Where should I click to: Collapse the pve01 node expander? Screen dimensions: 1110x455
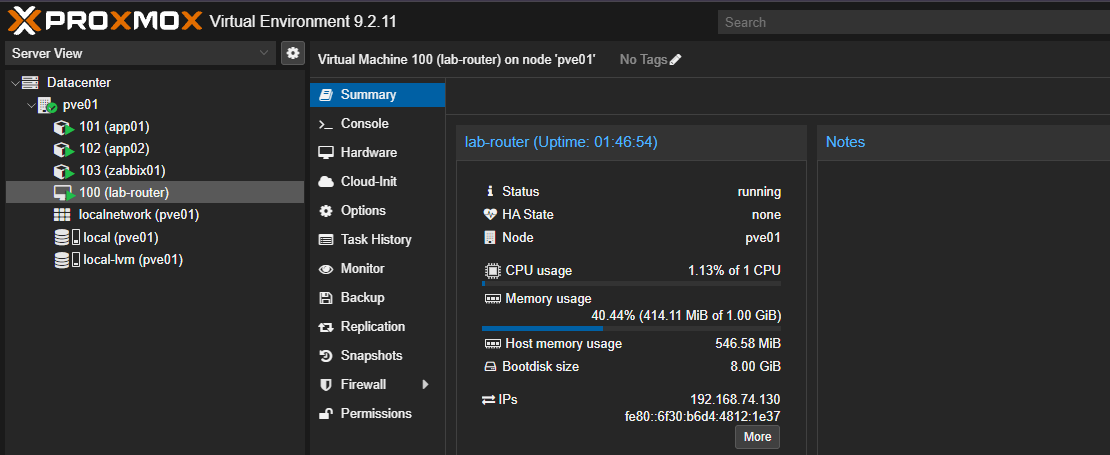click(x=30, y=105)
